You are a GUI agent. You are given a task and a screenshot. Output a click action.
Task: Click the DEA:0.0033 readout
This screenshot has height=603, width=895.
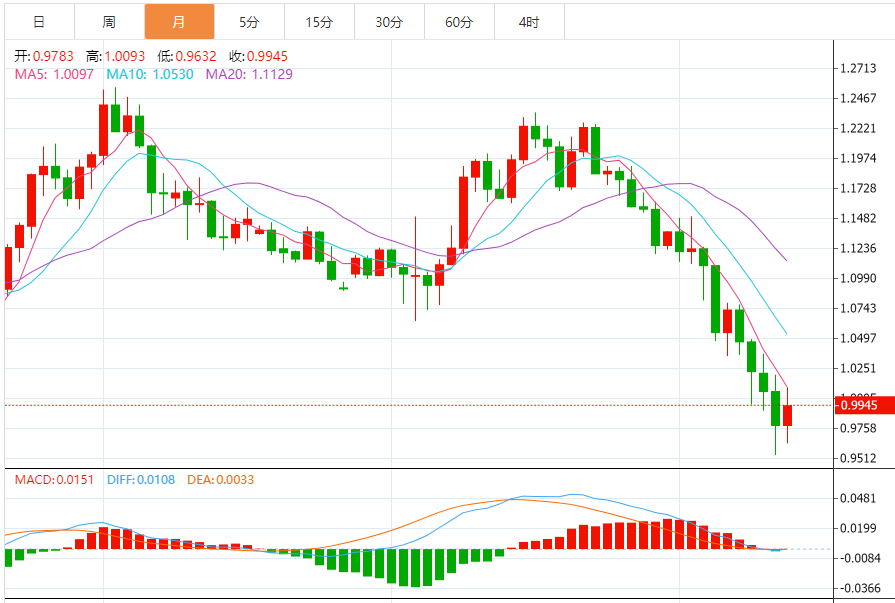click(221, 480)
